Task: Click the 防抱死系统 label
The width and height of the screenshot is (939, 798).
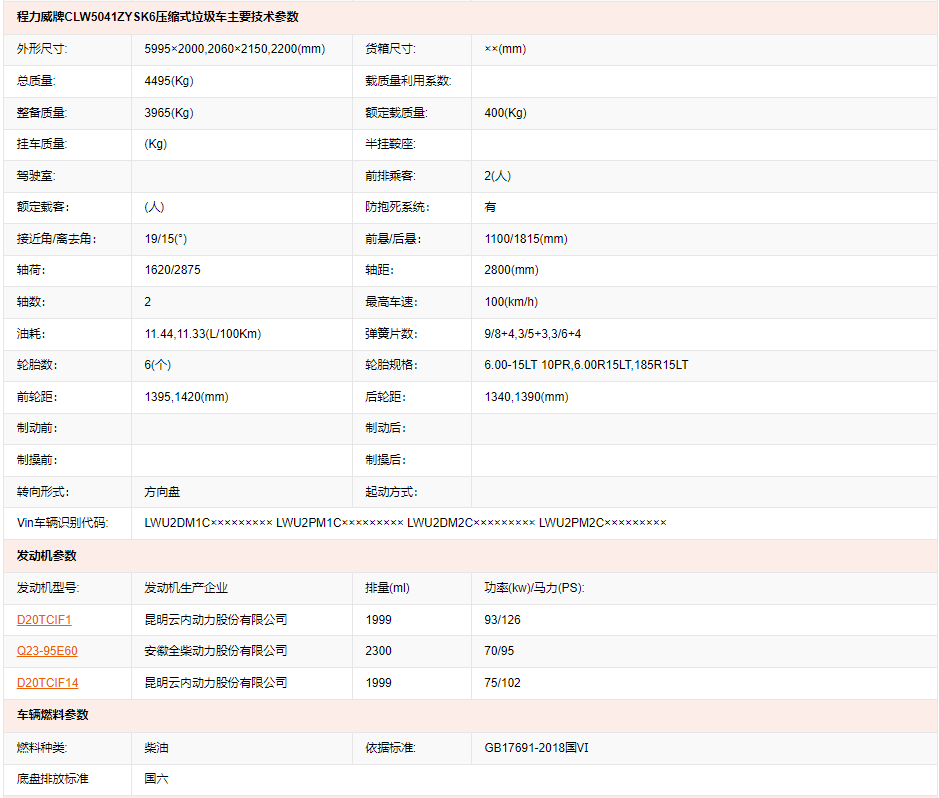Action: click(x=397, y=207)
